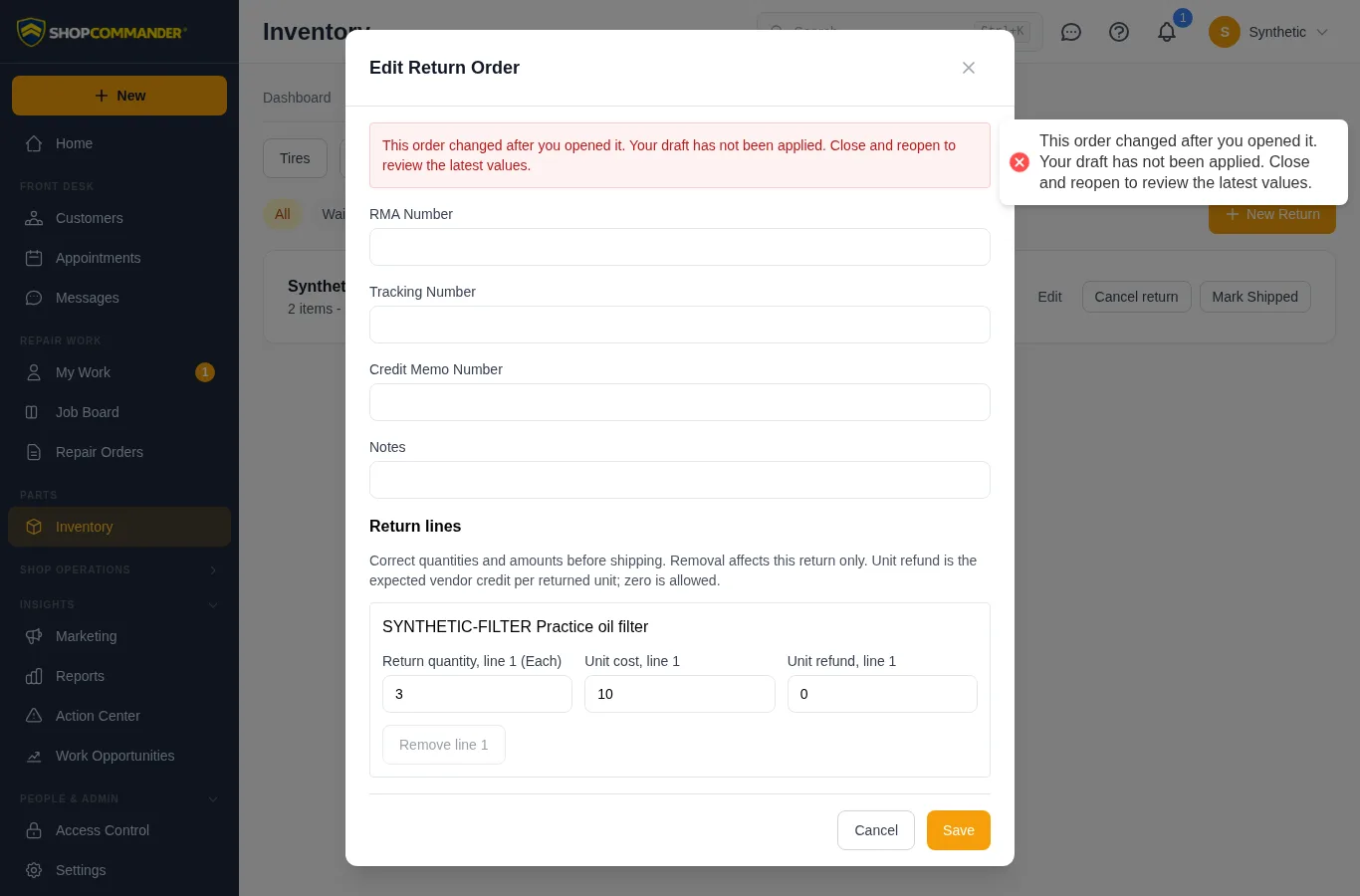Click the Repair Orders document icon

(x=34, y=452)
